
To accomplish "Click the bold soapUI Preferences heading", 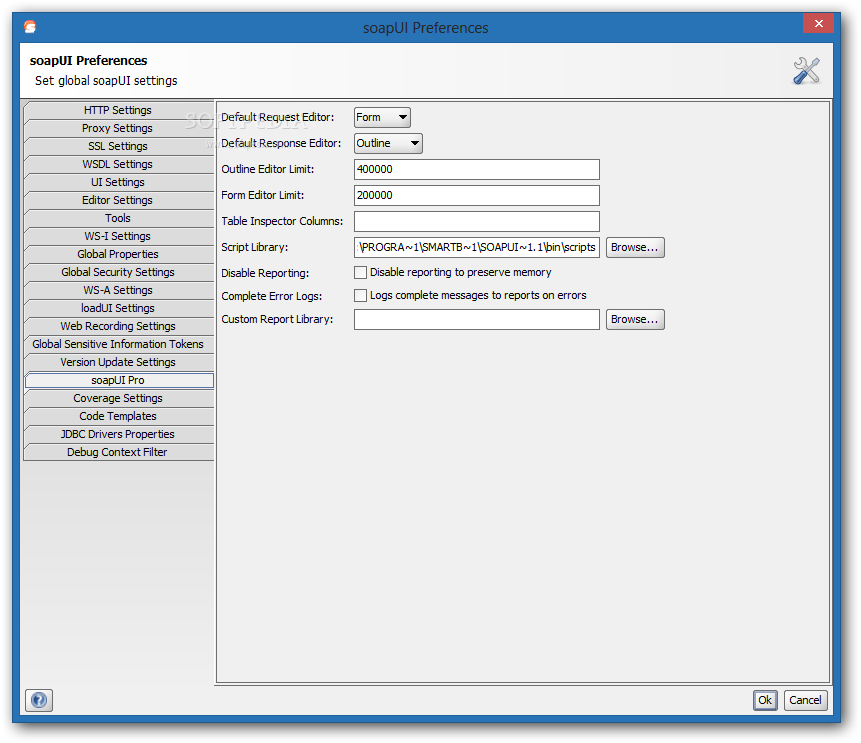I will coord(88,60).
